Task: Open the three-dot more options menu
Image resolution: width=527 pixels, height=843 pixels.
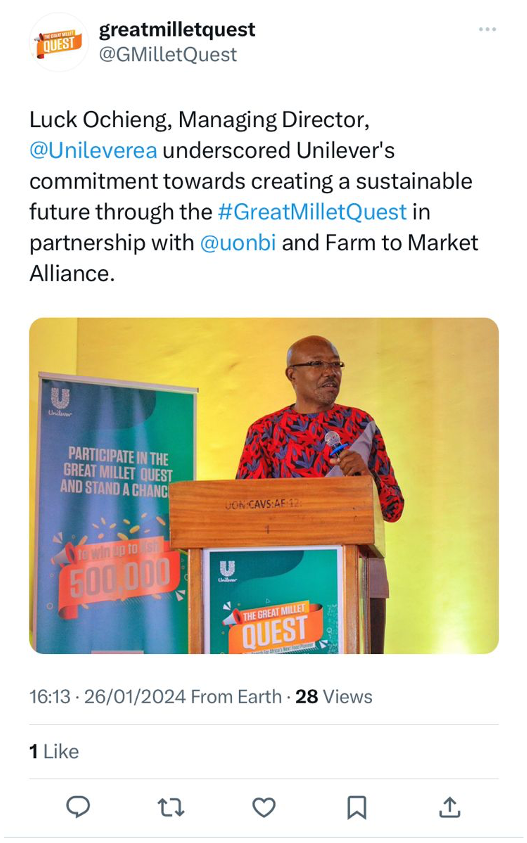Action: coord(487,29)
